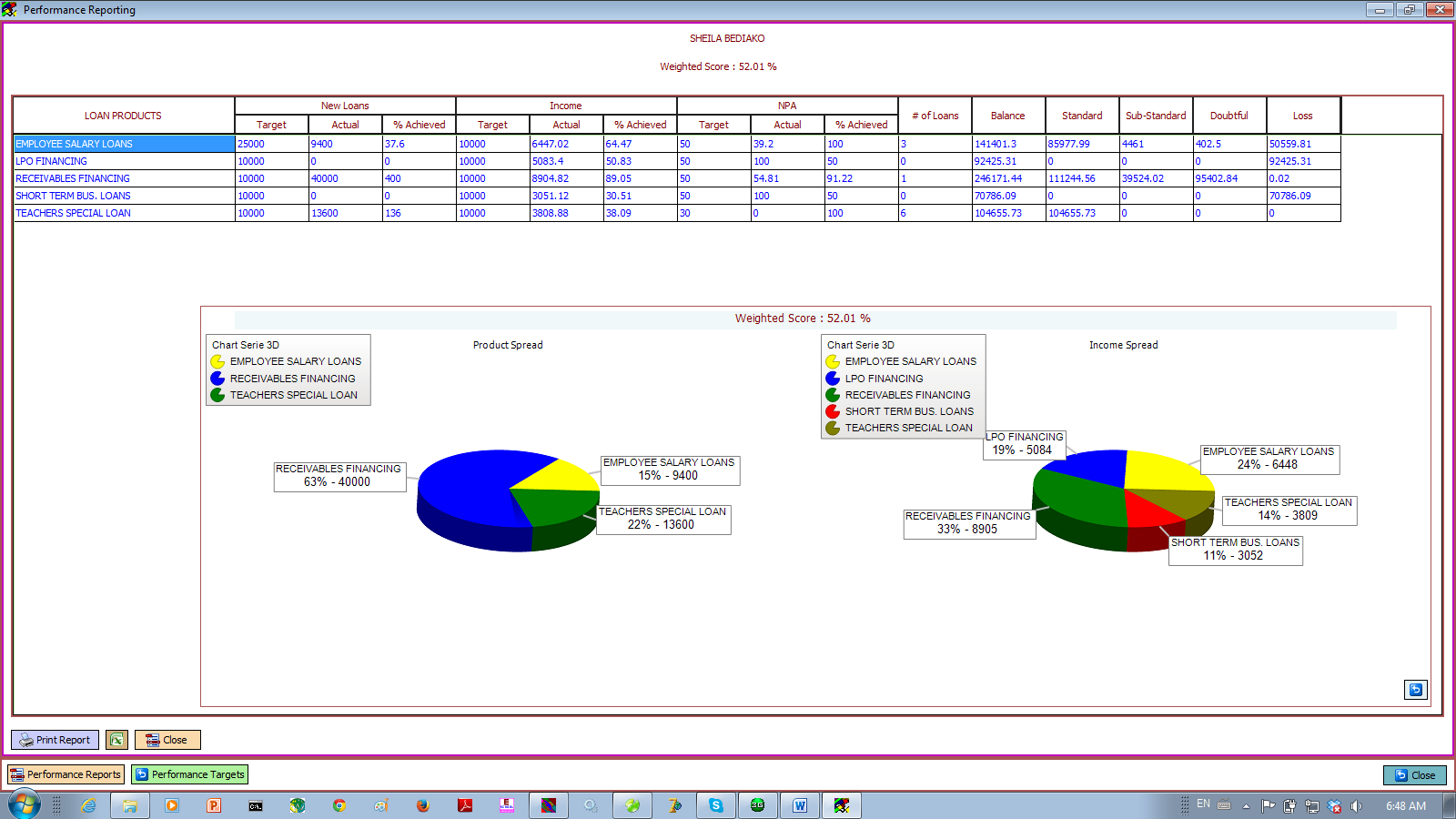Open PowerPoint from the taskbar
The image size is (1456, 819).
214,805
